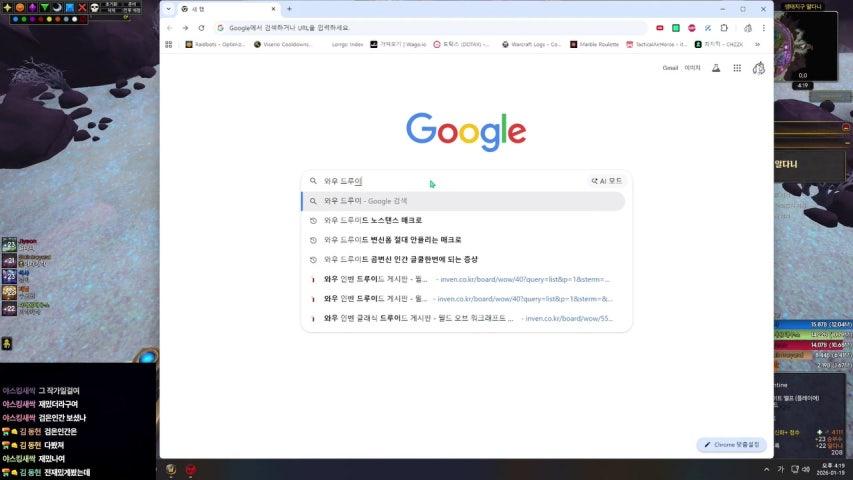This screenshot has width=853, height=480.
Task: Place the green world marker
Action: tap(24, 19)
